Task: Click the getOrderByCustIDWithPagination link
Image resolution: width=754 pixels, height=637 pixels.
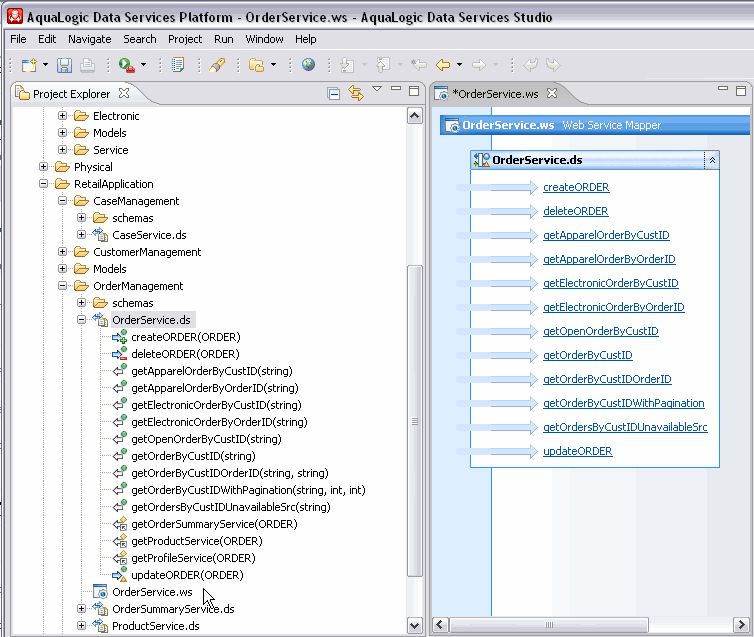Action: 624,403
